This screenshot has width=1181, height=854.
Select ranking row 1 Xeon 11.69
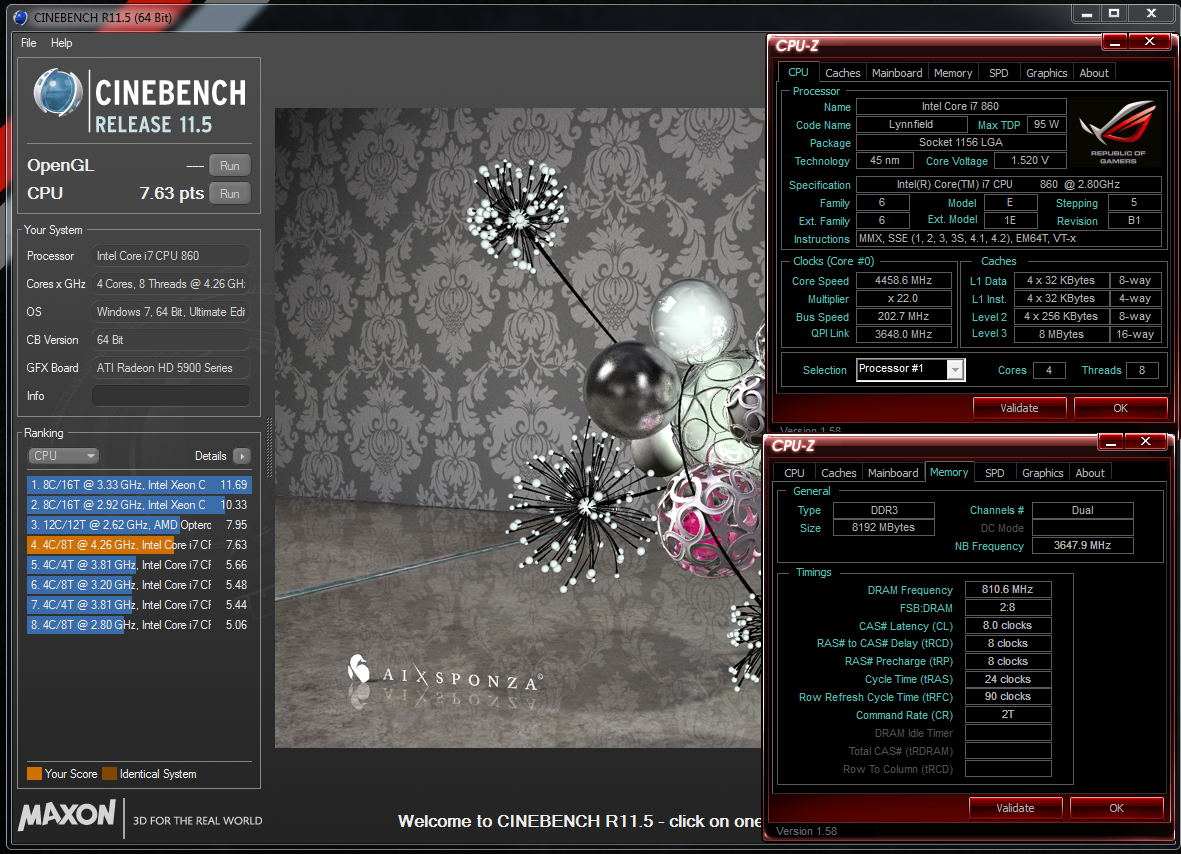[x=139, y=485]
